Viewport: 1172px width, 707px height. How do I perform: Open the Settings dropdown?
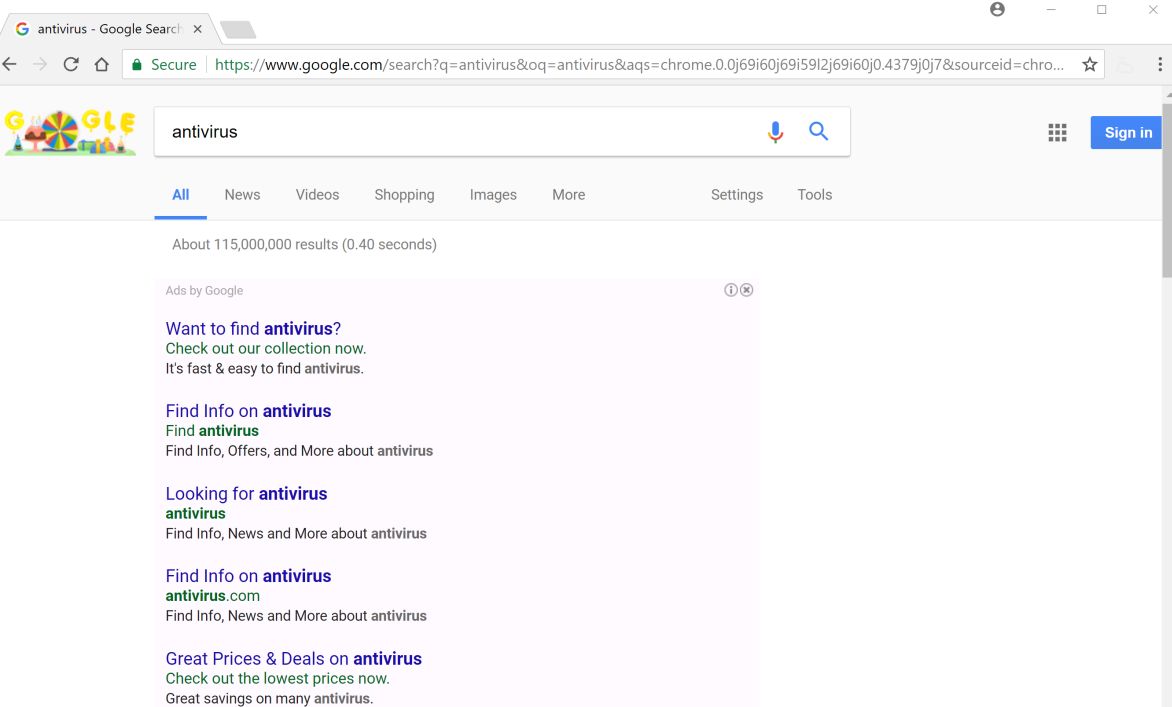(736, 195)
